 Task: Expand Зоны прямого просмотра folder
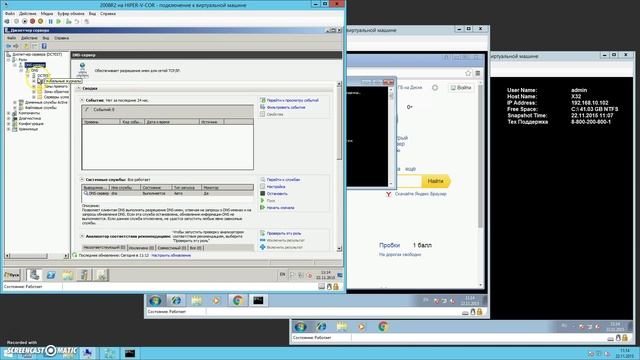click(x=34, y=87)
